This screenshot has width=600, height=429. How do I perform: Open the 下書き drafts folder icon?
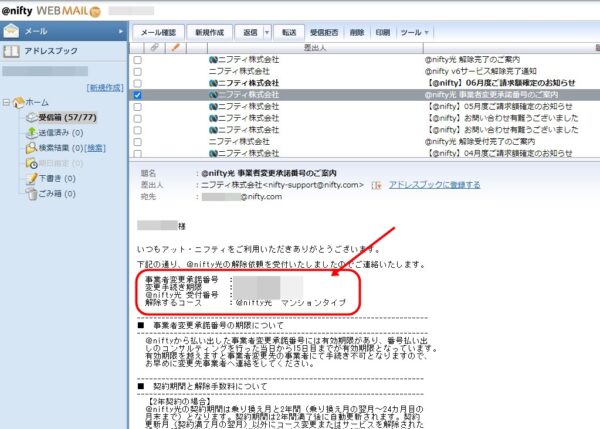(x=30, y=177)
